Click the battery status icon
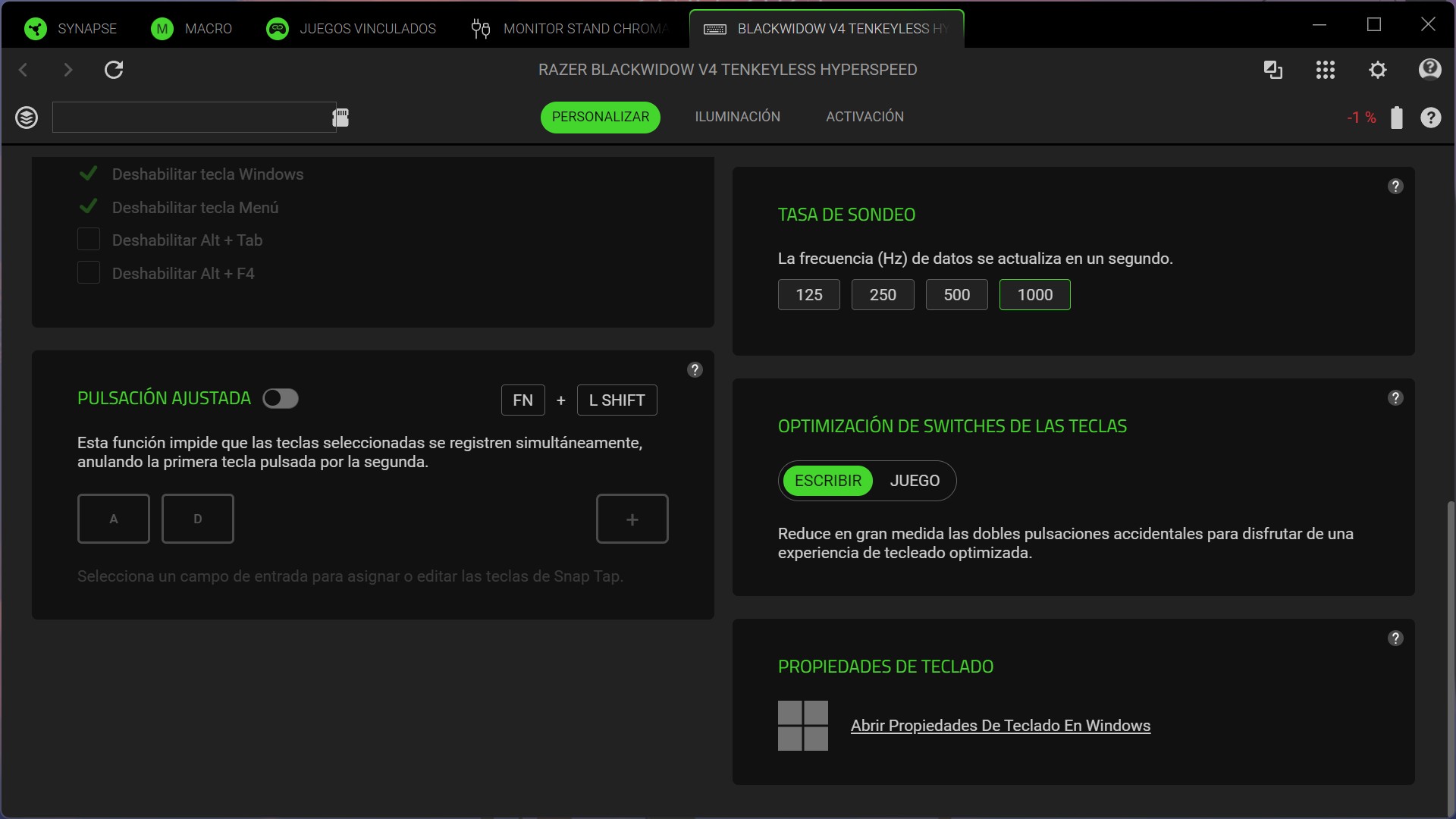 pyautogui.click(x=1397, y=118)
